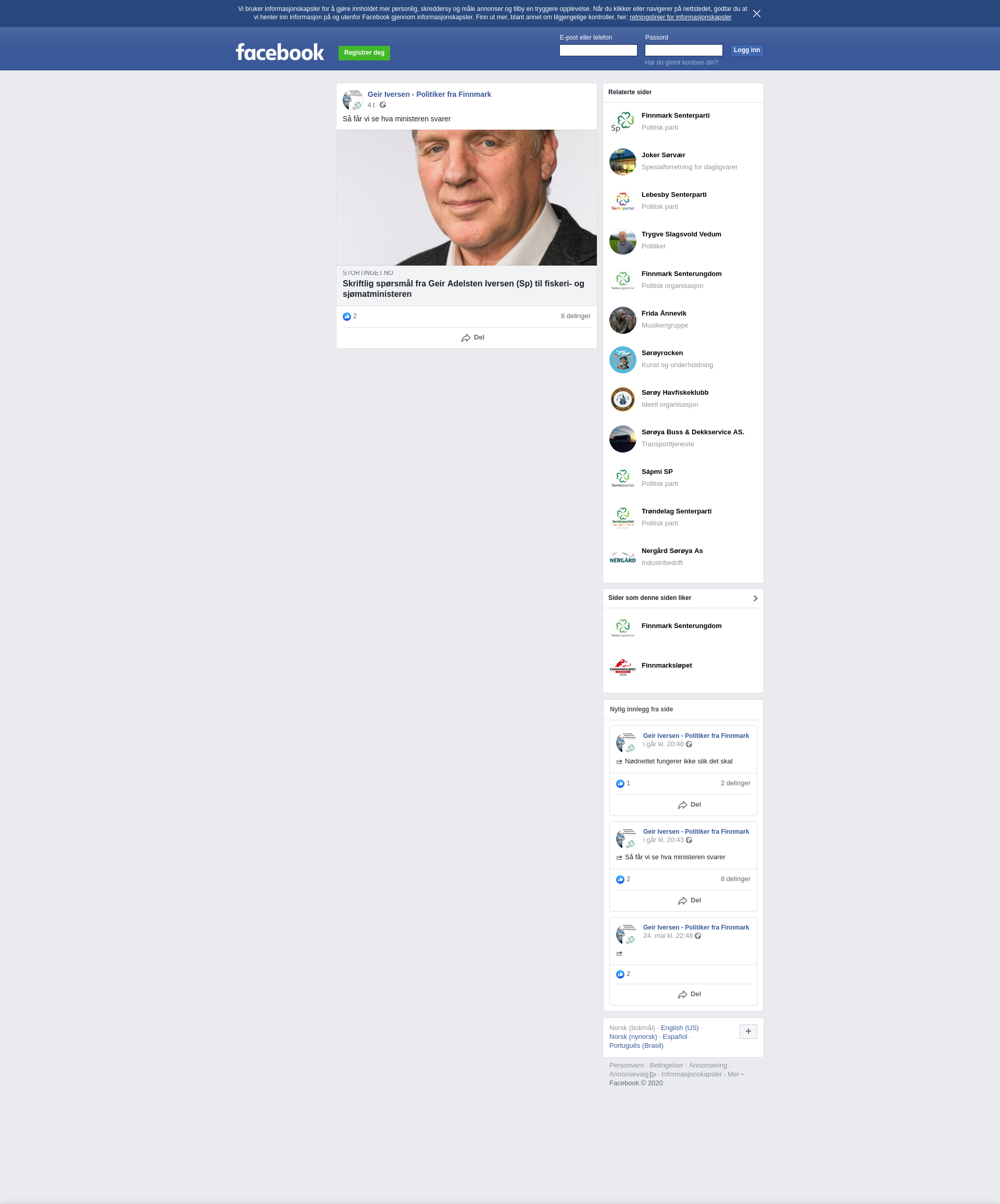Click the 'Registrer deg' button
The height and width of the screenshot is (1204, 1000).
364,53
